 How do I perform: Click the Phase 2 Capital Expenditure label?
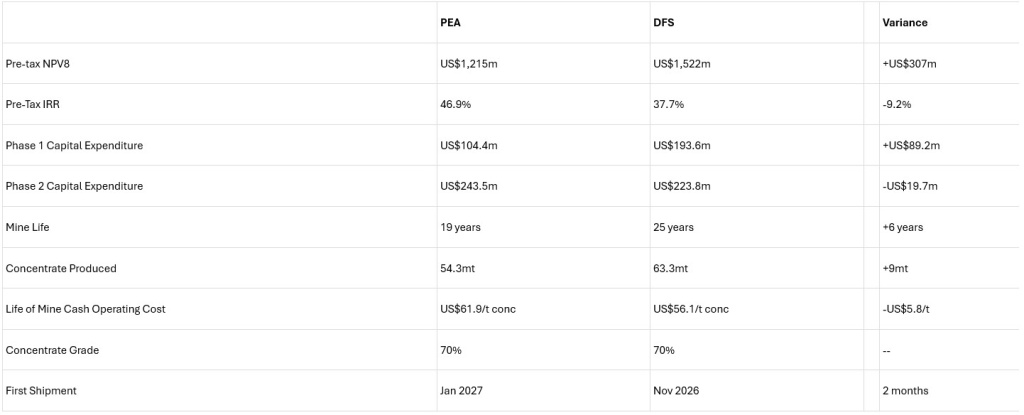[x=74, y=186]
